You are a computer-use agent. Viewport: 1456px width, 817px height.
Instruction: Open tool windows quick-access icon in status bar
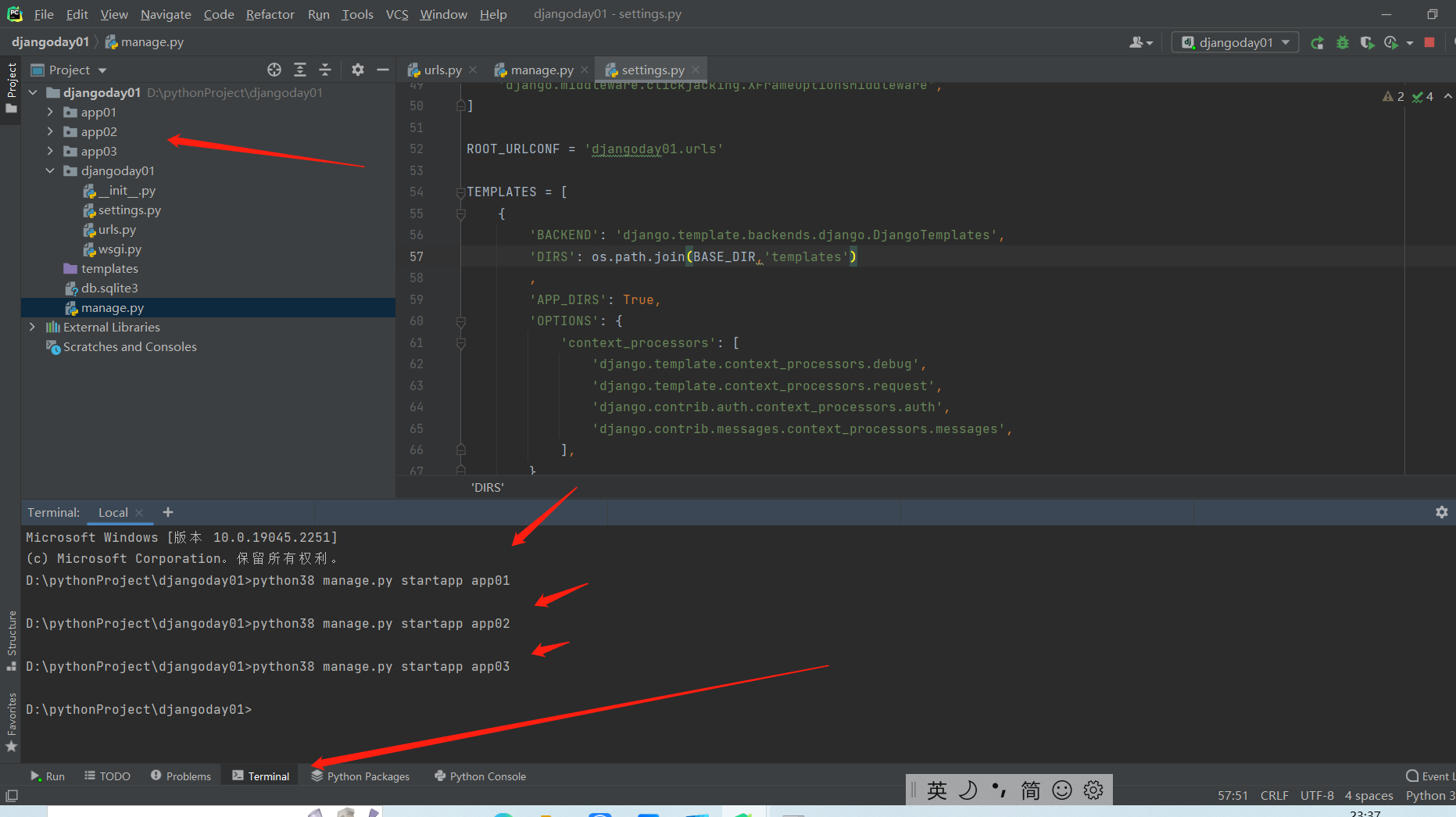(x=12, y=796)
